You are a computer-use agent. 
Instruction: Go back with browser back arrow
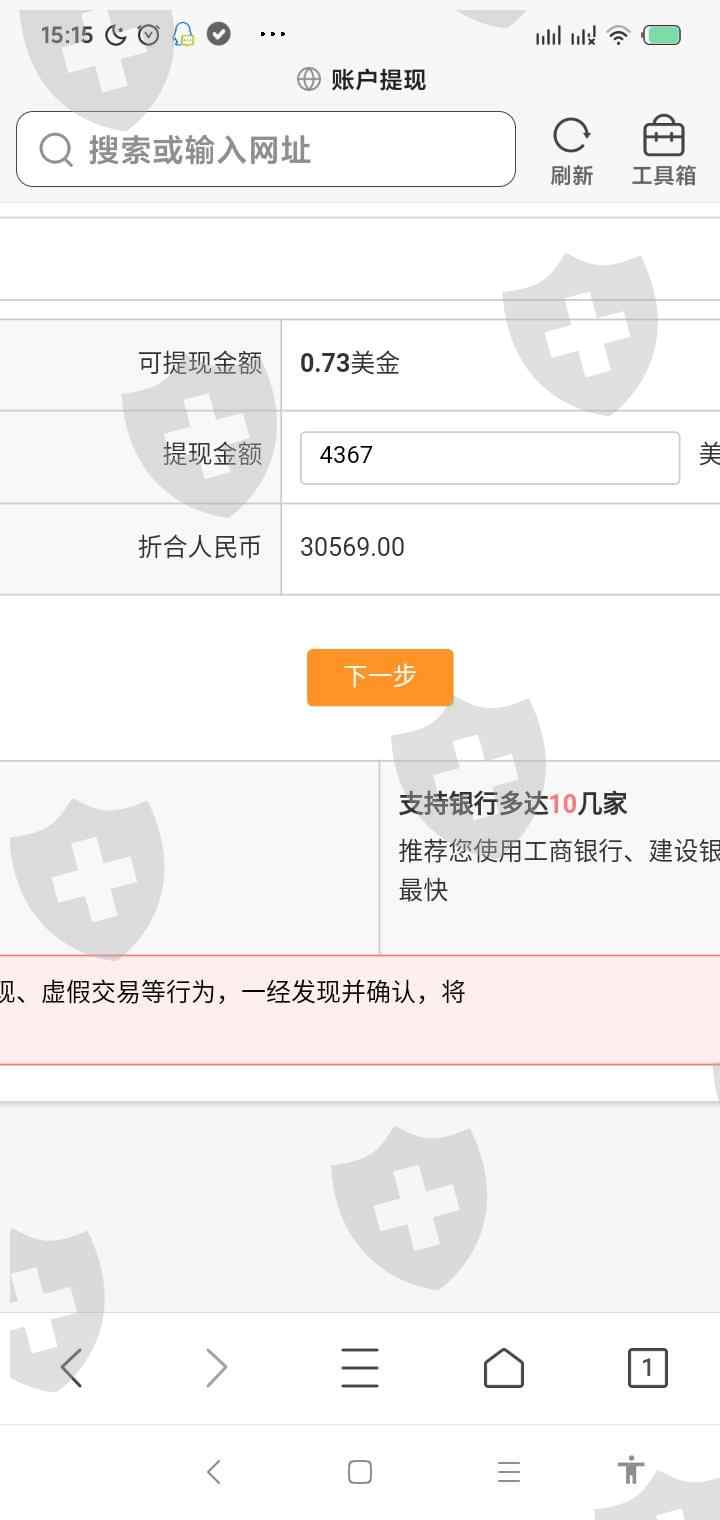click(x=71, y=1367)
